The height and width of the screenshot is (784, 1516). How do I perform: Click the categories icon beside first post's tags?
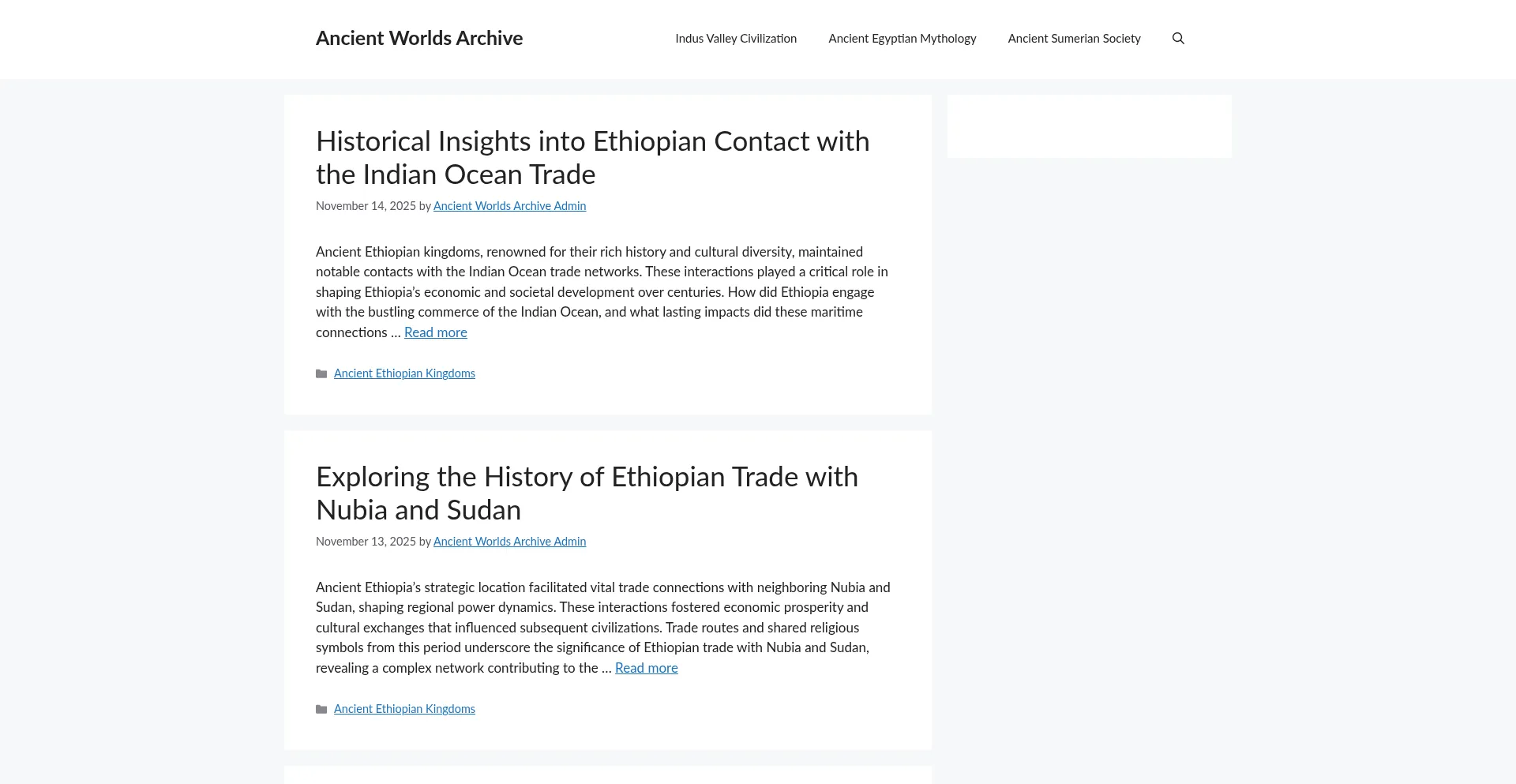pos(321,373)
